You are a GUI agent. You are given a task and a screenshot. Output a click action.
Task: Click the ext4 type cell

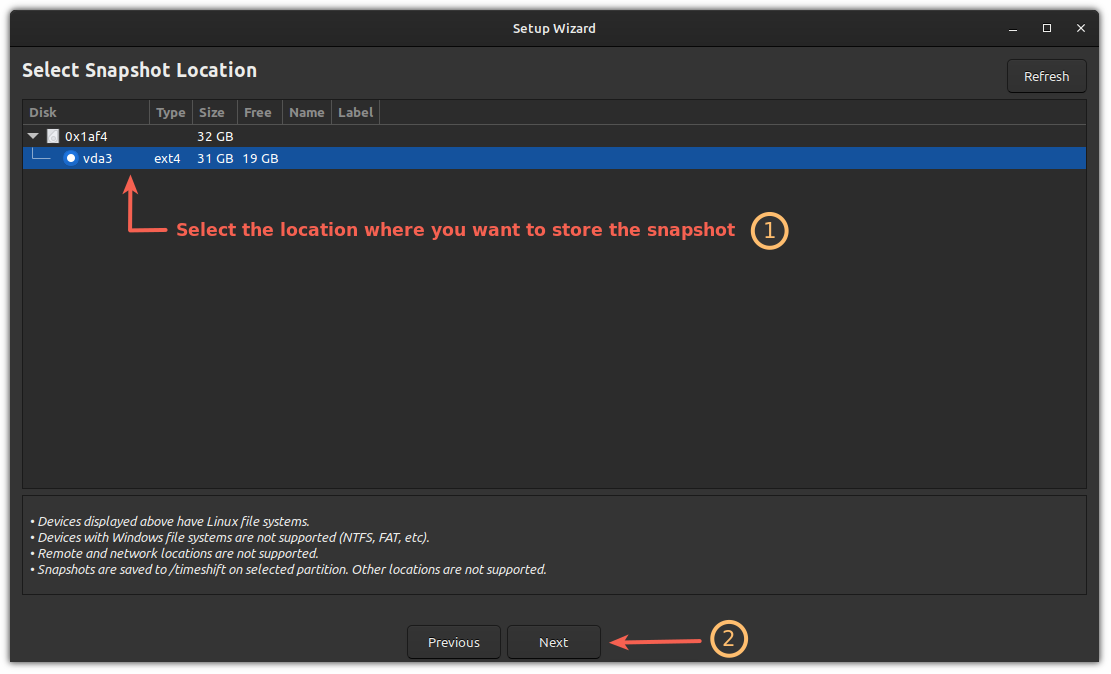point(167,158)
